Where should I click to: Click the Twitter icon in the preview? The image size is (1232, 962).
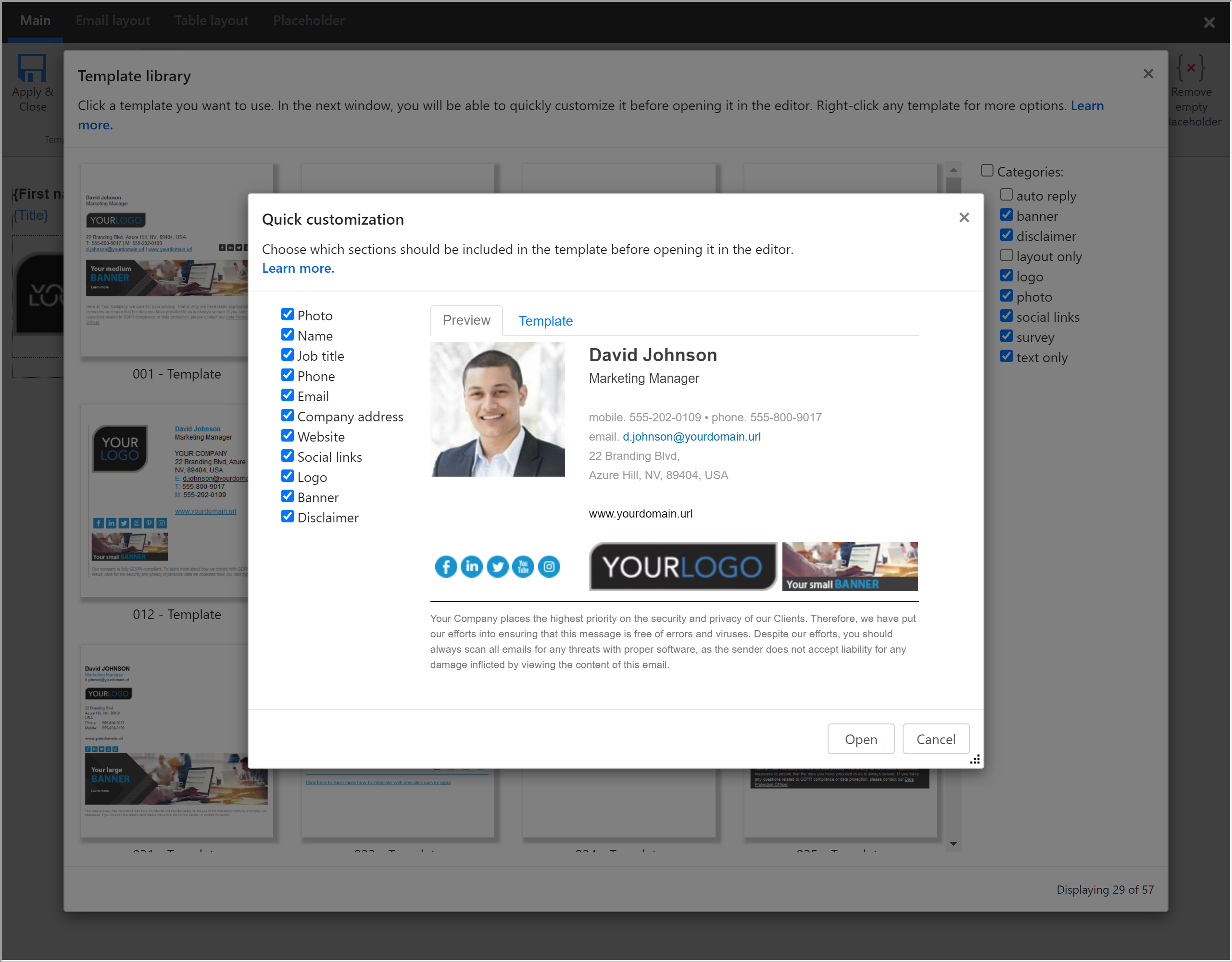tap(498, 567)
